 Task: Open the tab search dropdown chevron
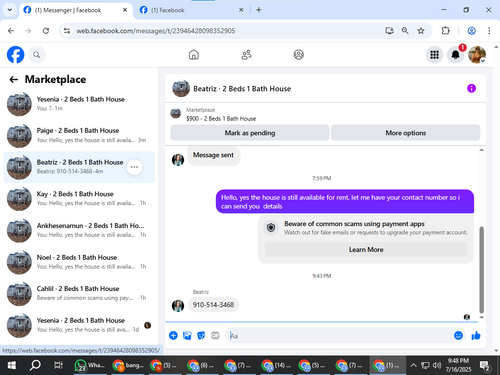(10, 10)
